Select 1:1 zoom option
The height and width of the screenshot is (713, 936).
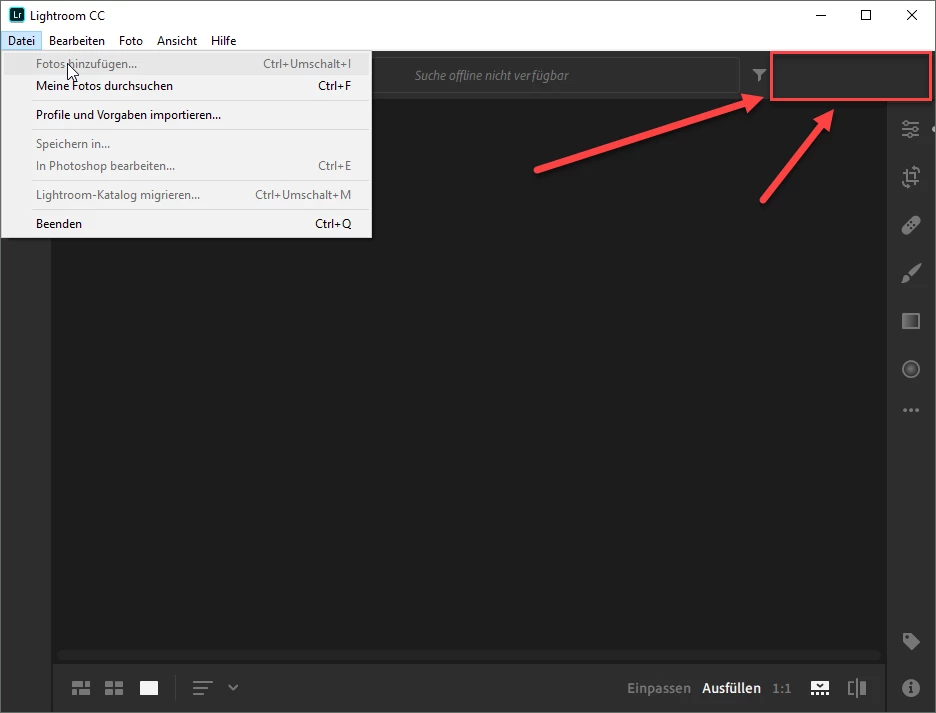pos(781,688)
